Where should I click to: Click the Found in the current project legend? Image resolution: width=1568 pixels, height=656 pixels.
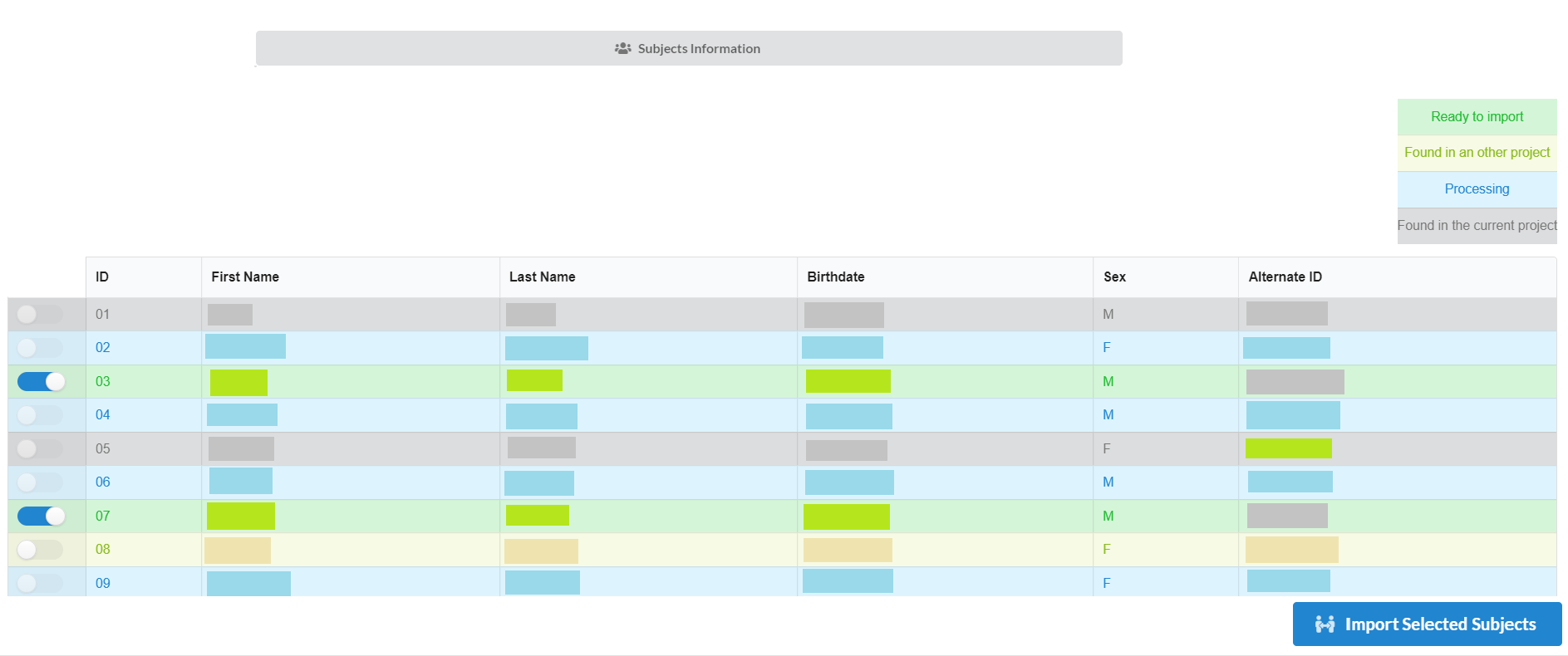(x=1477, y=226)
